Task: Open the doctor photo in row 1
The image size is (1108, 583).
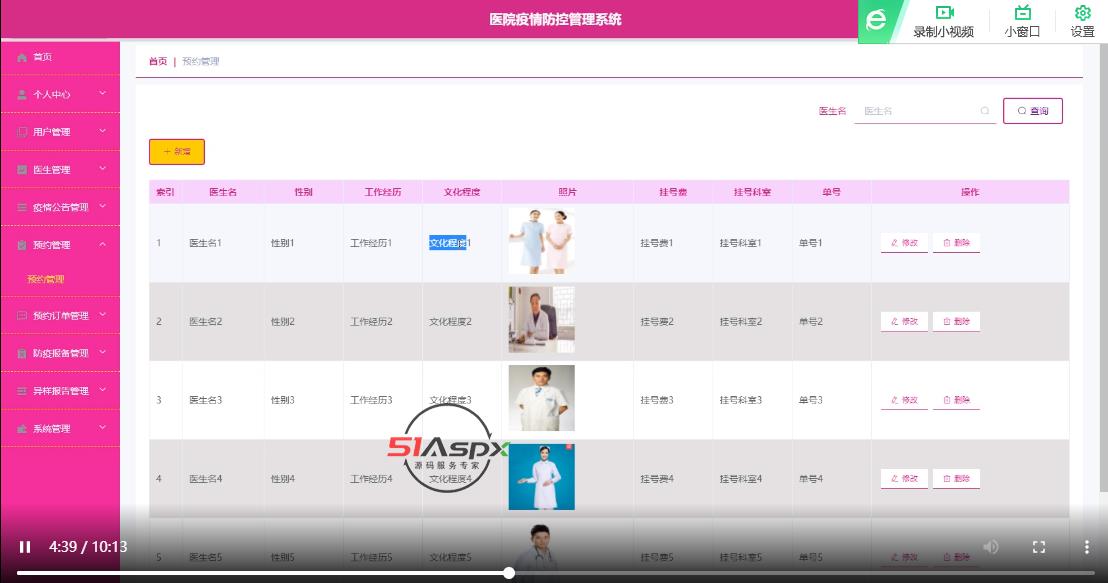Action: tap(541, 242)
